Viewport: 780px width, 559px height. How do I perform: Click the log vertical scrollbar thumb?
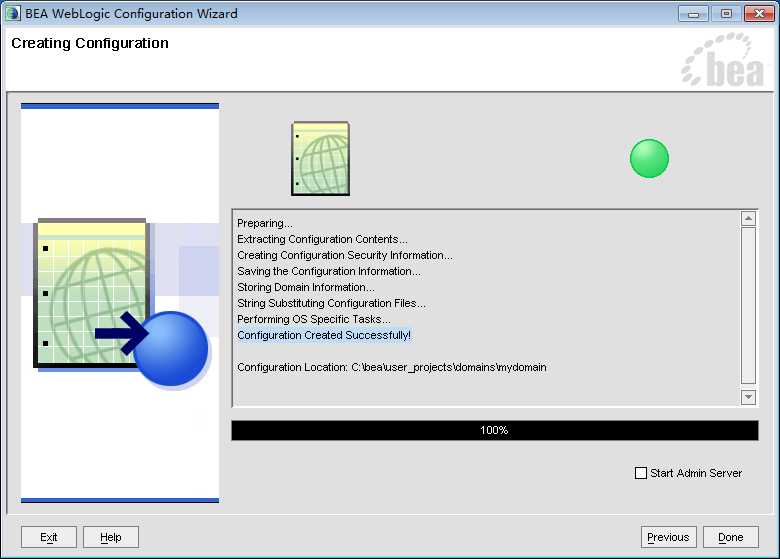point(748,305)
